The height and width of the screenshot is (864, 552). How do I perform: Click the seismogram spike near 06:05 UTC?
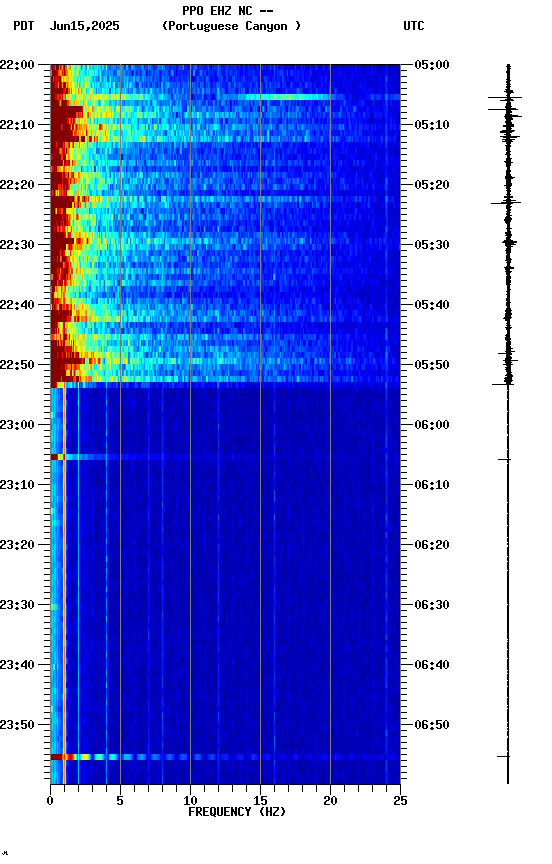coord(505,459)
